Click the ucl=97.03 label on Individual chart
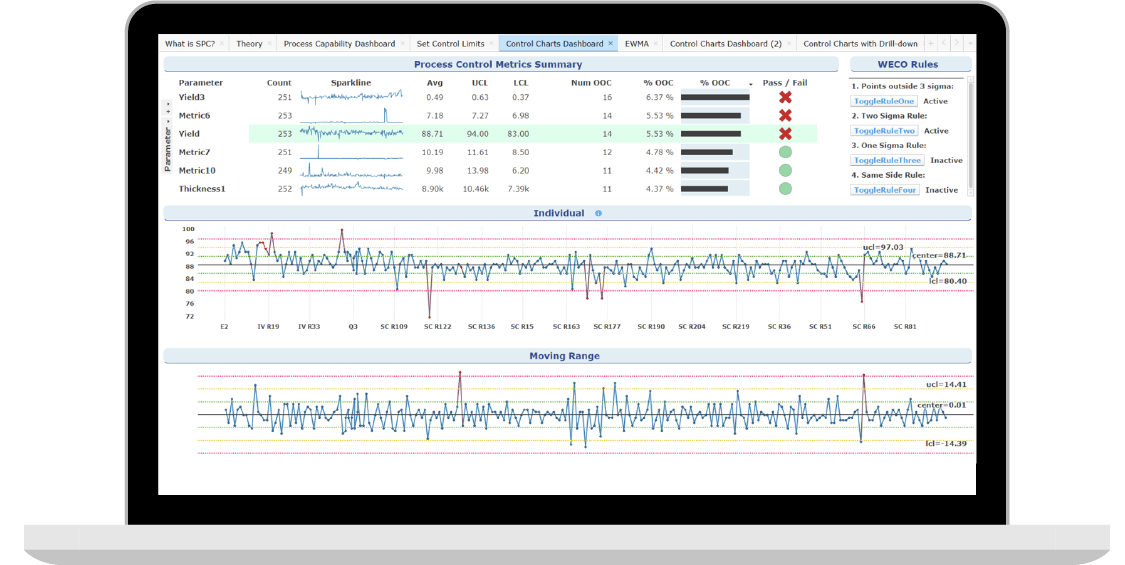 [883, 247]
